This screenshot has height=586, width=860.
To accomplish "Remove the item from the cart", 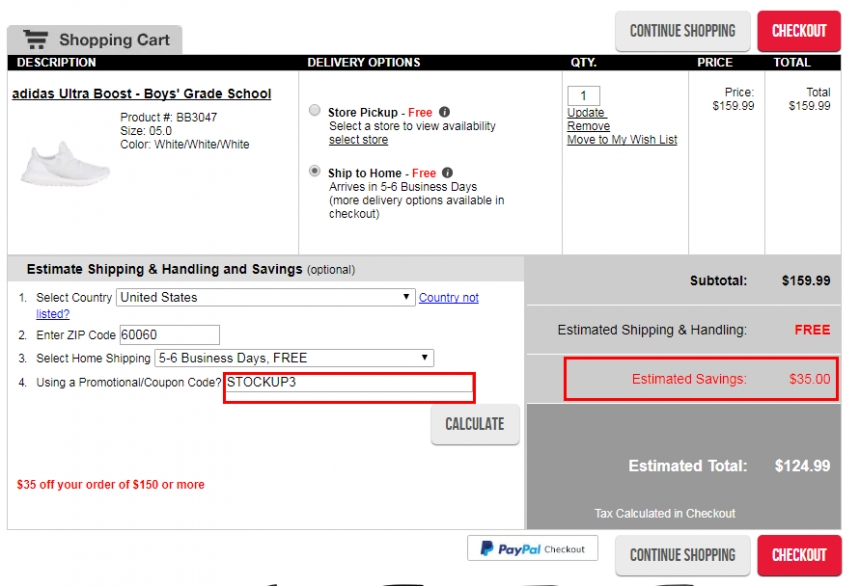I will [589, 126].
